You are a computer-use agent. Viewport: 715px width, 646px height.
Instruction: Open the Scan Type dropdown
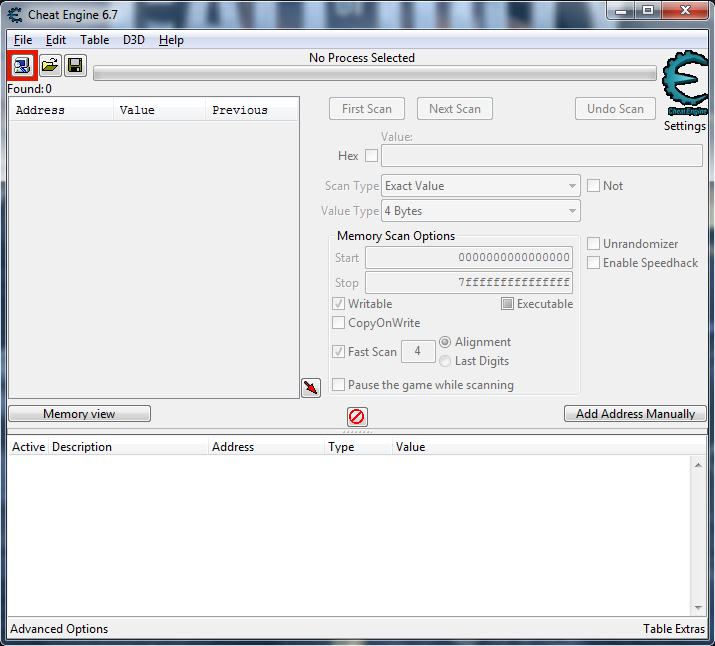coord(481,186)
